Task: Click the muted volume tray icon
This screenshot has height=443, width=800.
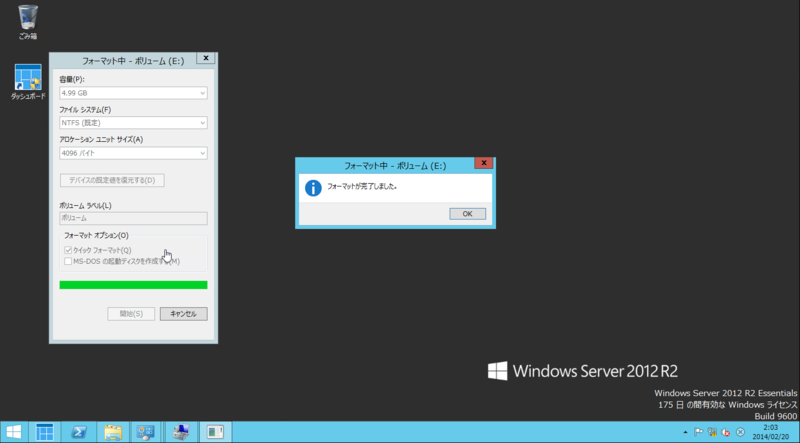Action: click(x=726, y=432)
